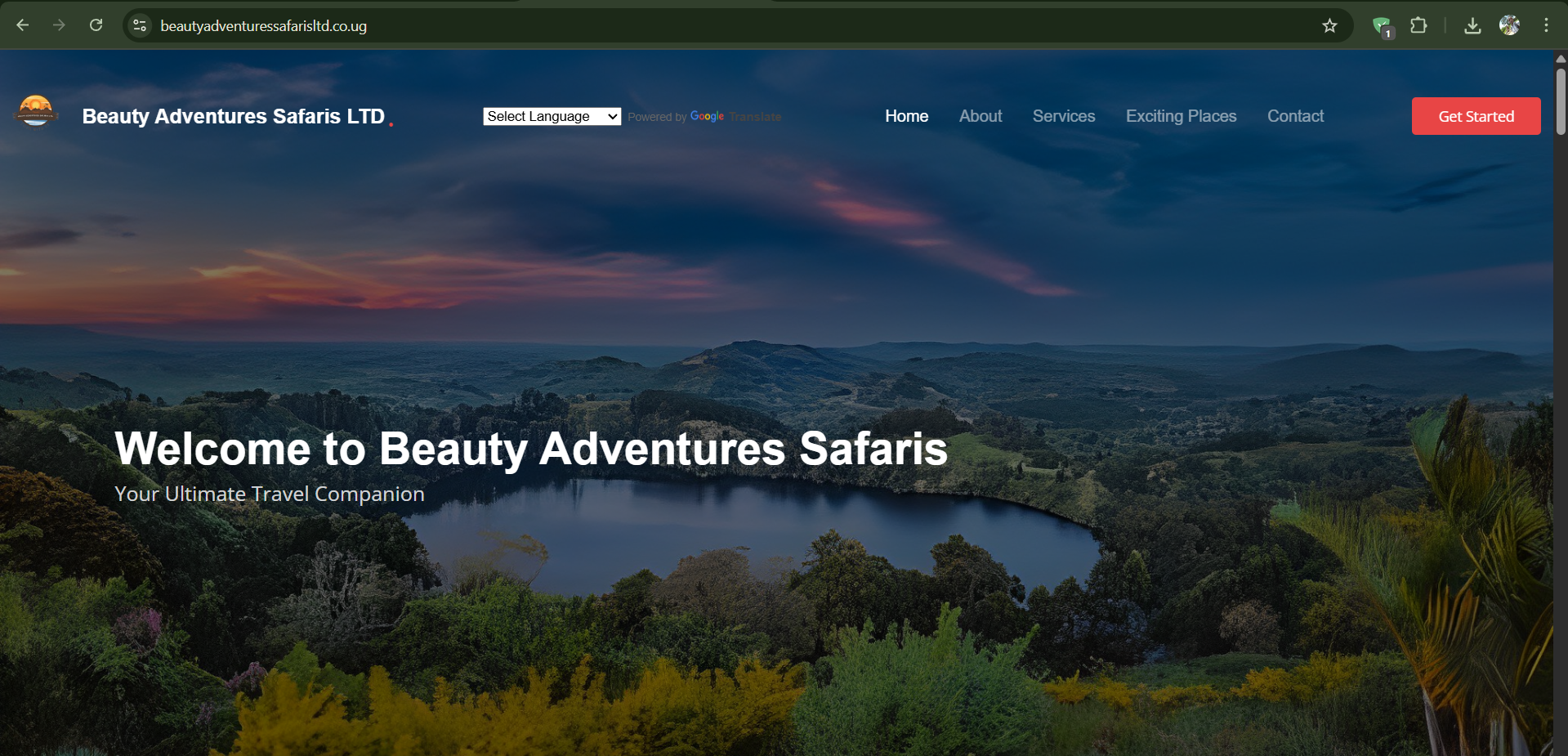1568x756 pixels.
Task: Select the Home navigation item
Action: pos(906,116)
